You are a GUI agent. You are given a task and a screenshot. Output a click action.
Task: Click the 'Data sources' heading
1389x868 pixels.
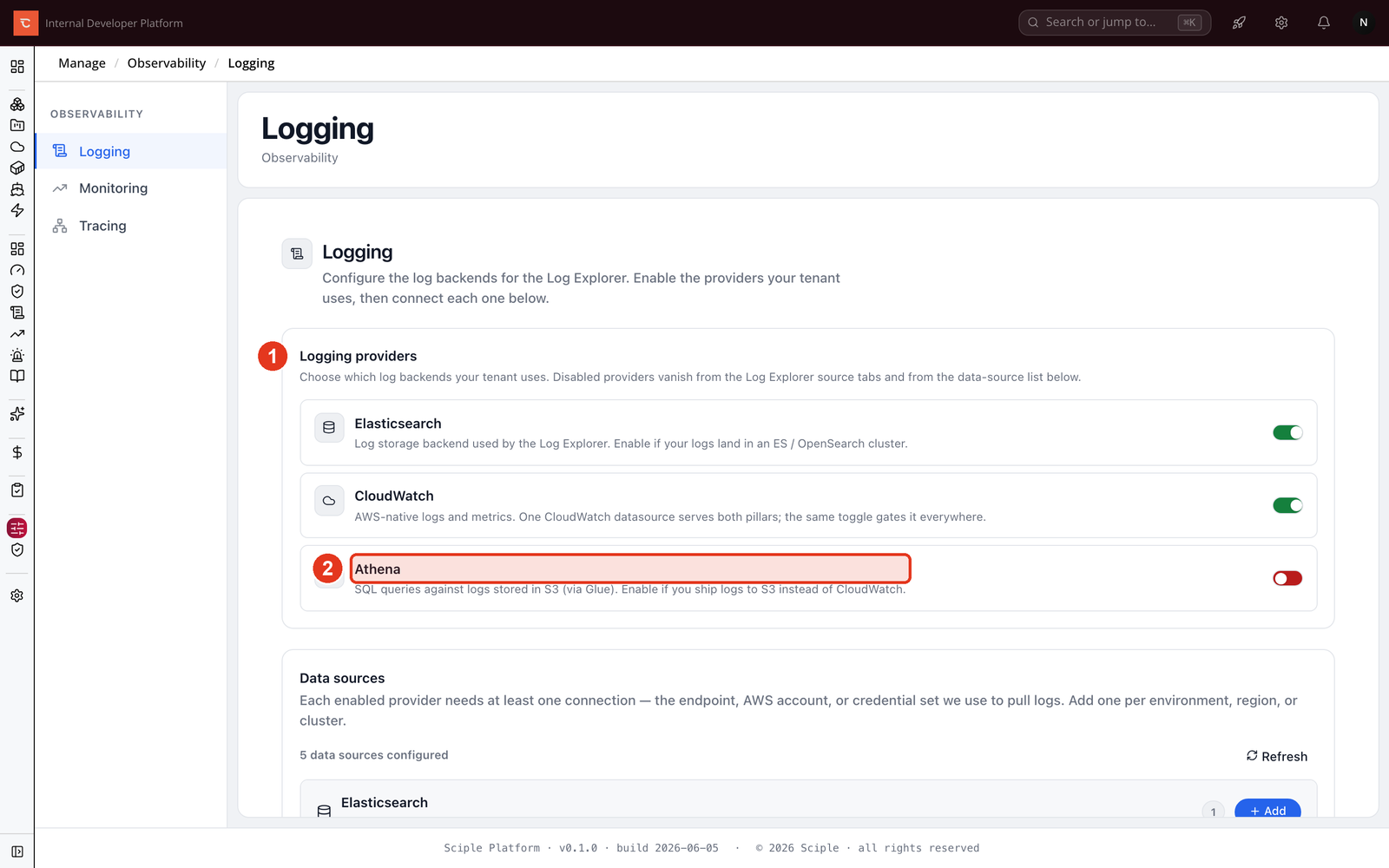click(342, 678)
